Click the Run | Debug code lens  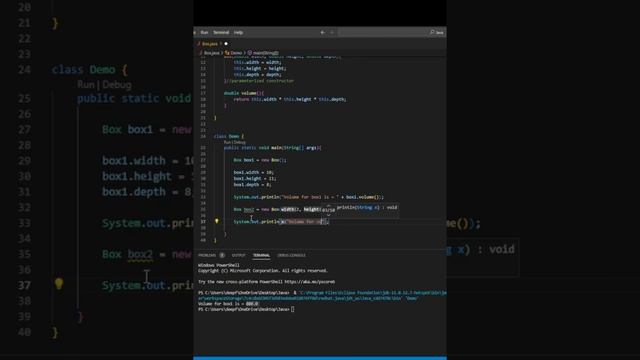235,142
